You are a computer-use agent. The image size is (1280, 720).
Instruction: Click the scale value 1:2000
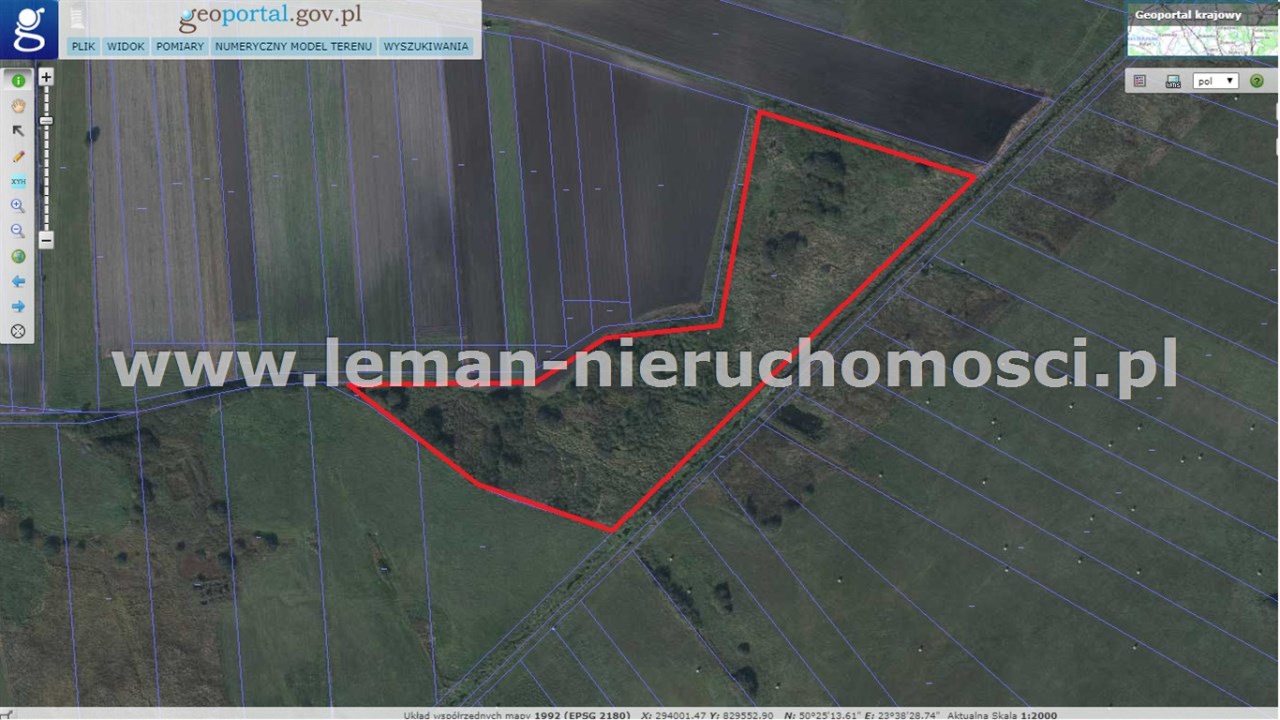click(1037, 715)
